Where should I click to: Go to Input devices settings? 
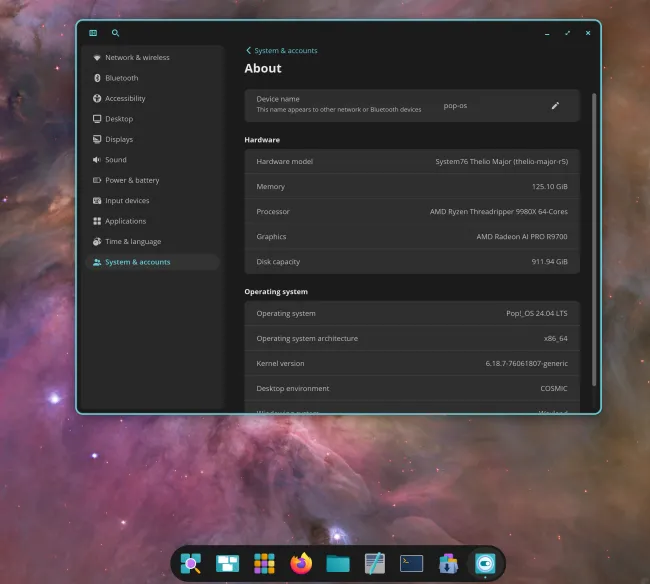153,201
